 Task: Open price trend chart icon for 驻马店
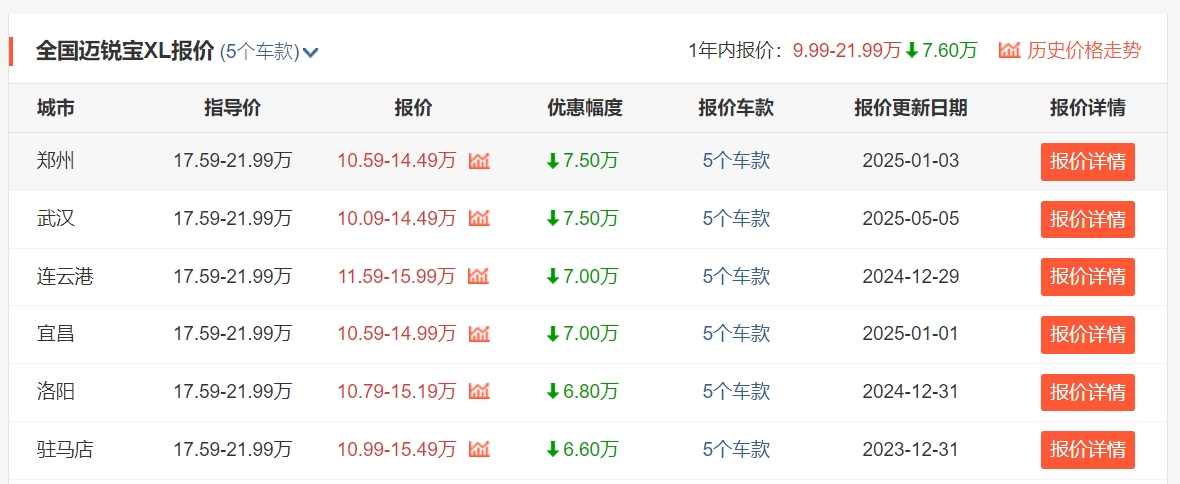coord(479,449)
